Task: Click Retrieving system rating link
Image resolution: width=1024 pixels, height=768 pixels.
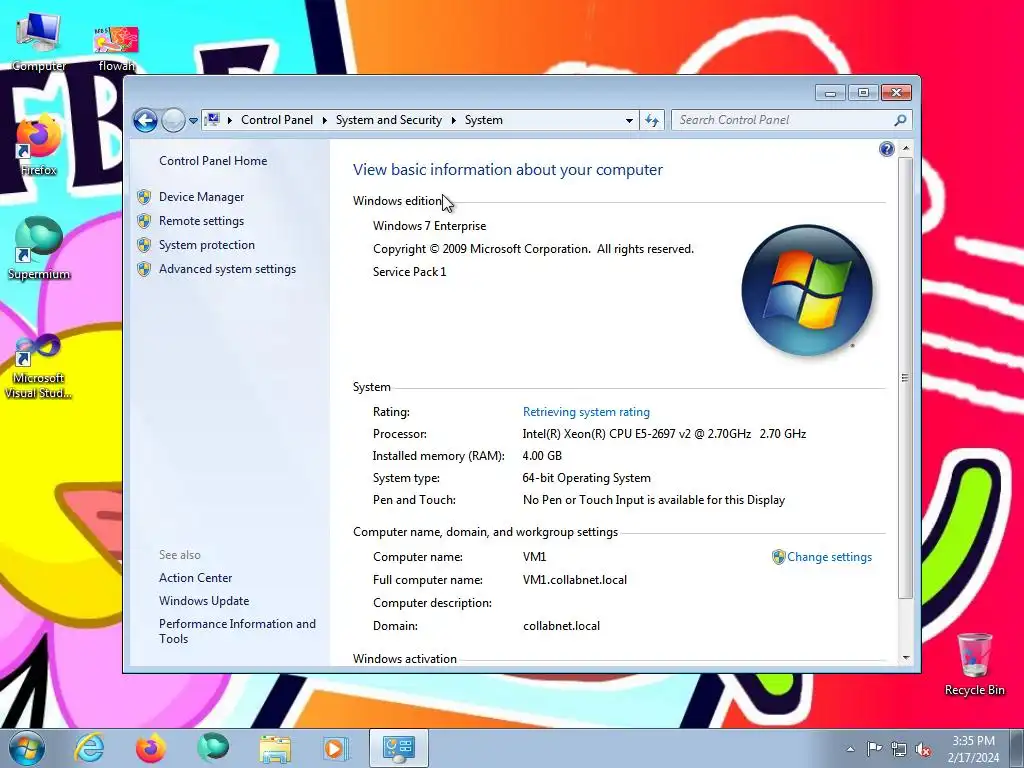Action: [x=586, y=412]
